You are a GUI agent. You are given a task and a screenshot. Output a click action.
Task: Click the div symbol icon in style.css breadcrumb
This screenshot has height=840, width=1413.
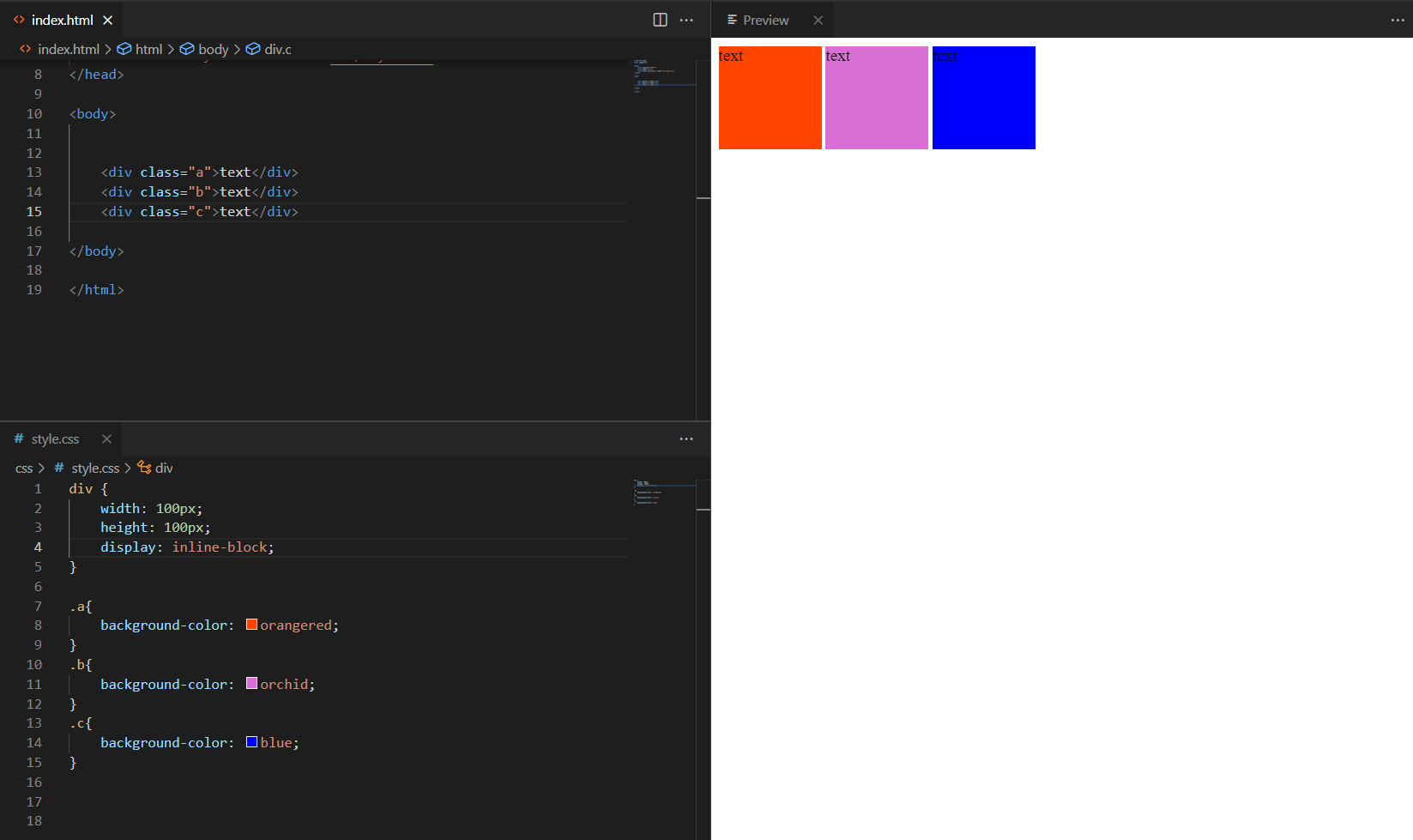tap(143, 468)
